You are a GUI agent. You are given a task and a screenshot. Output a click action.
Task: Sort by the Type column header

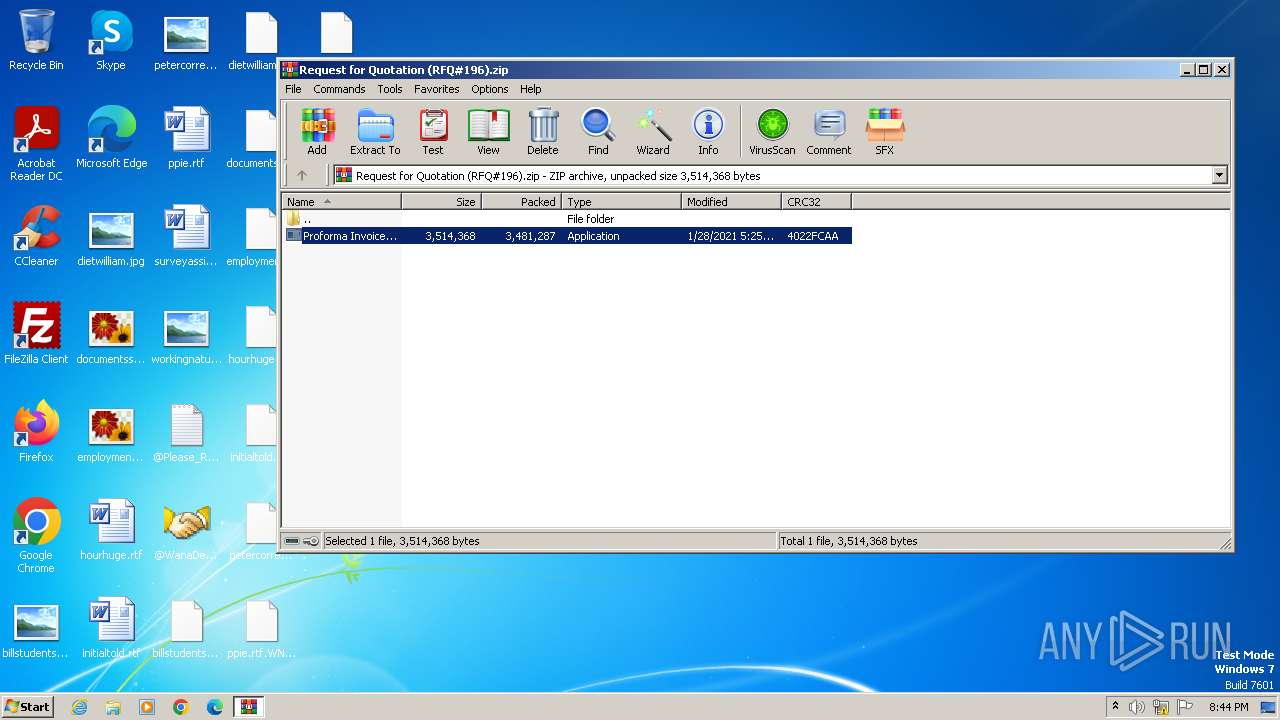pyautogui.click(x=622, y=202)
